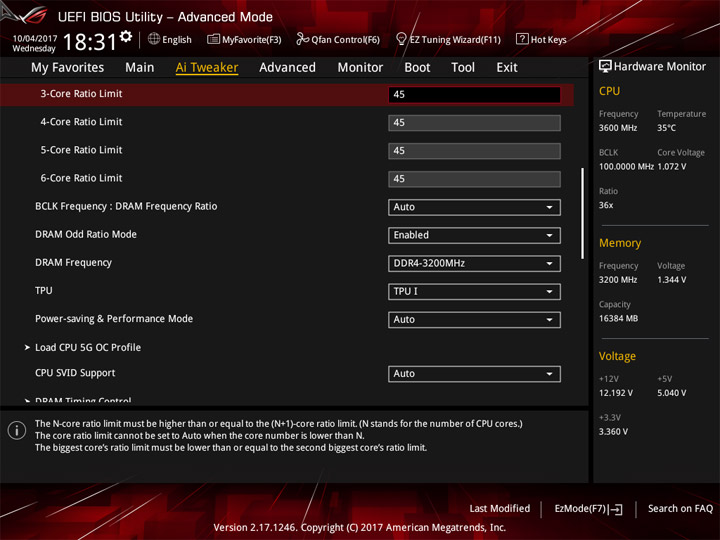
Task: Select the Ai Tweaker tab
Action: tap(207, 68)
